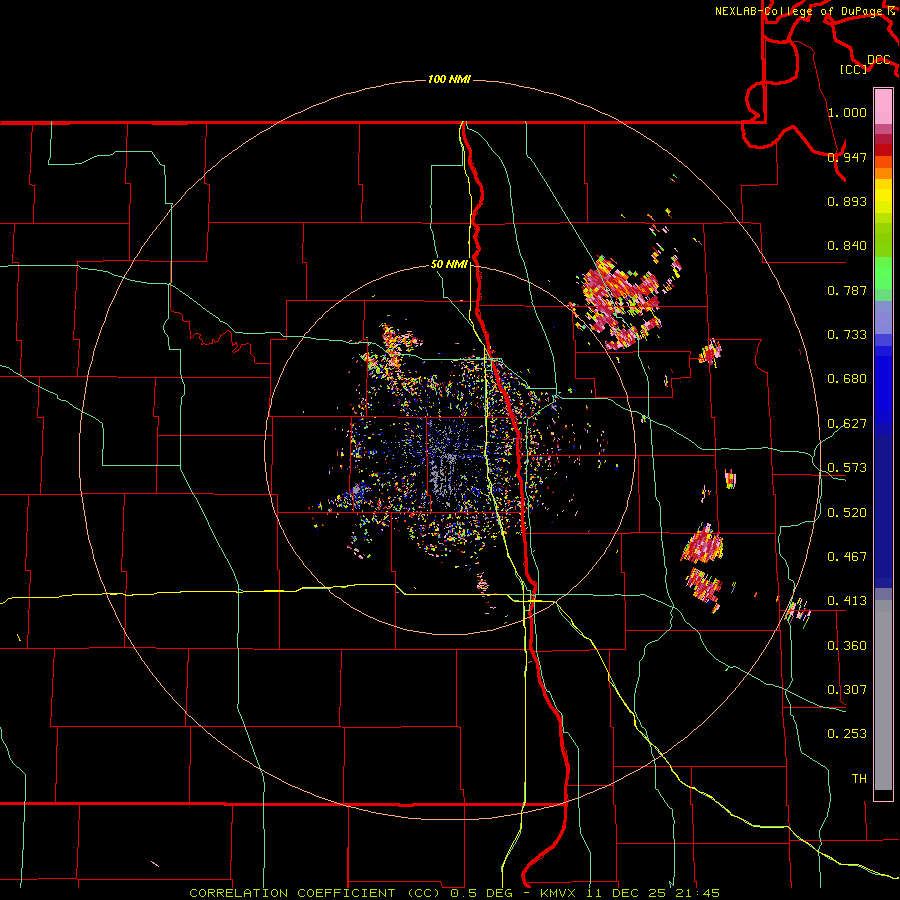The height and width of the screenshot is (900, 900).
Task: Pick the gray bottom color scale segment
Action: (x=883, y=695)
